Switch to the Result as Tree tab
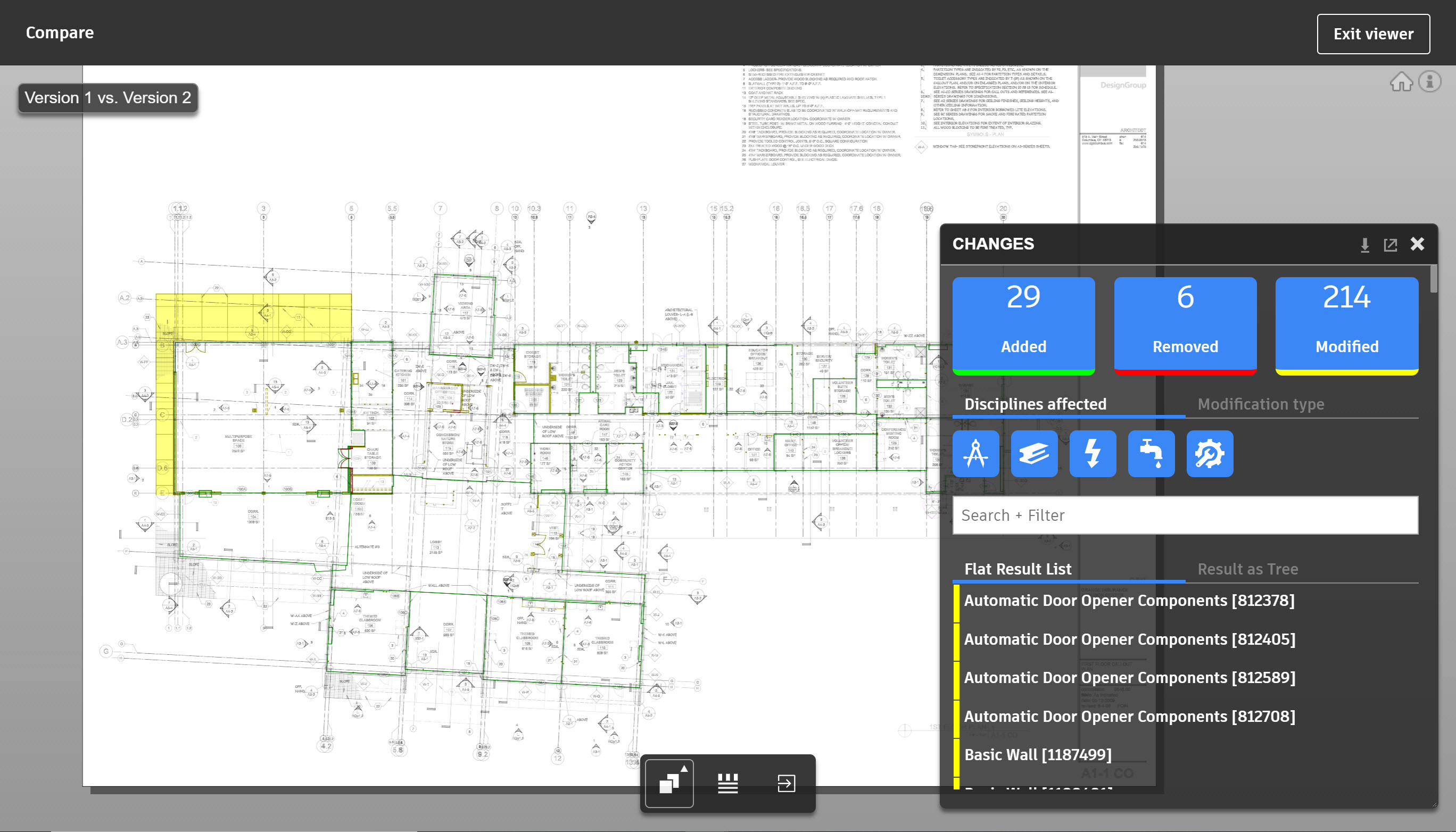This screenshot has width=1456, height=832. tap(1247, 569)
